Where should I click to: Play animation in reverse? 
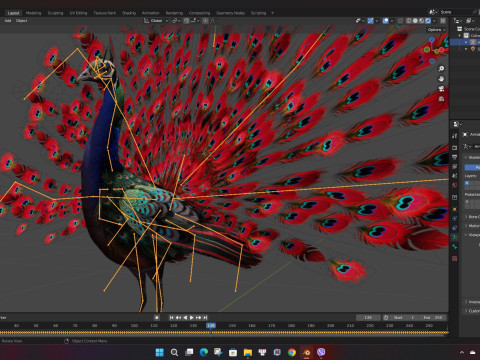[185, 318]
